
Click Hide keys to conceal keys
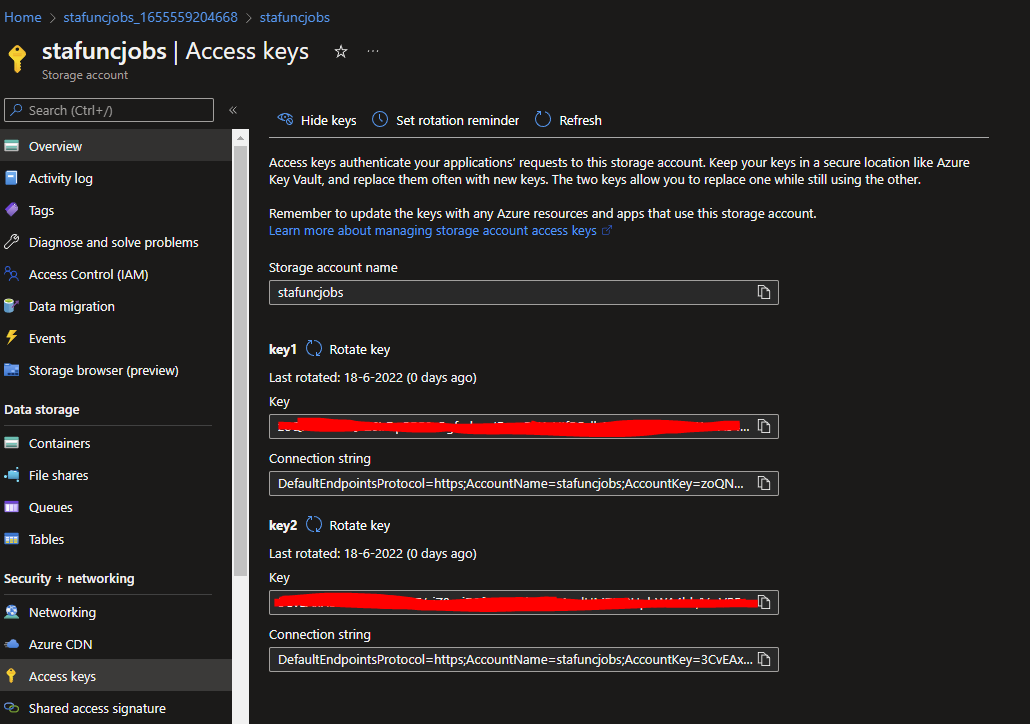click(317, 120)
